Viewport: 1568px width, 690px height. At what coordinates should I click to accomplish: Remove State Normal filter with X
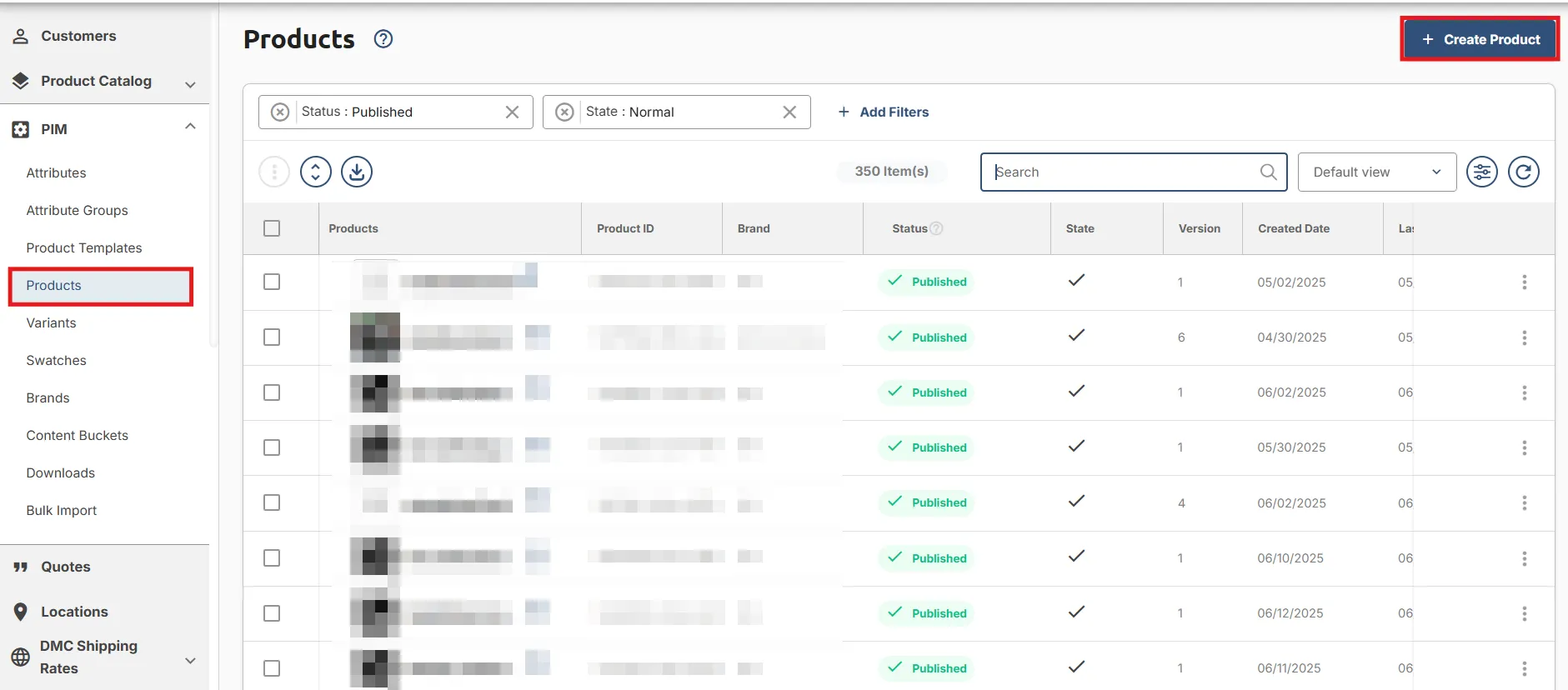(789, 112)
